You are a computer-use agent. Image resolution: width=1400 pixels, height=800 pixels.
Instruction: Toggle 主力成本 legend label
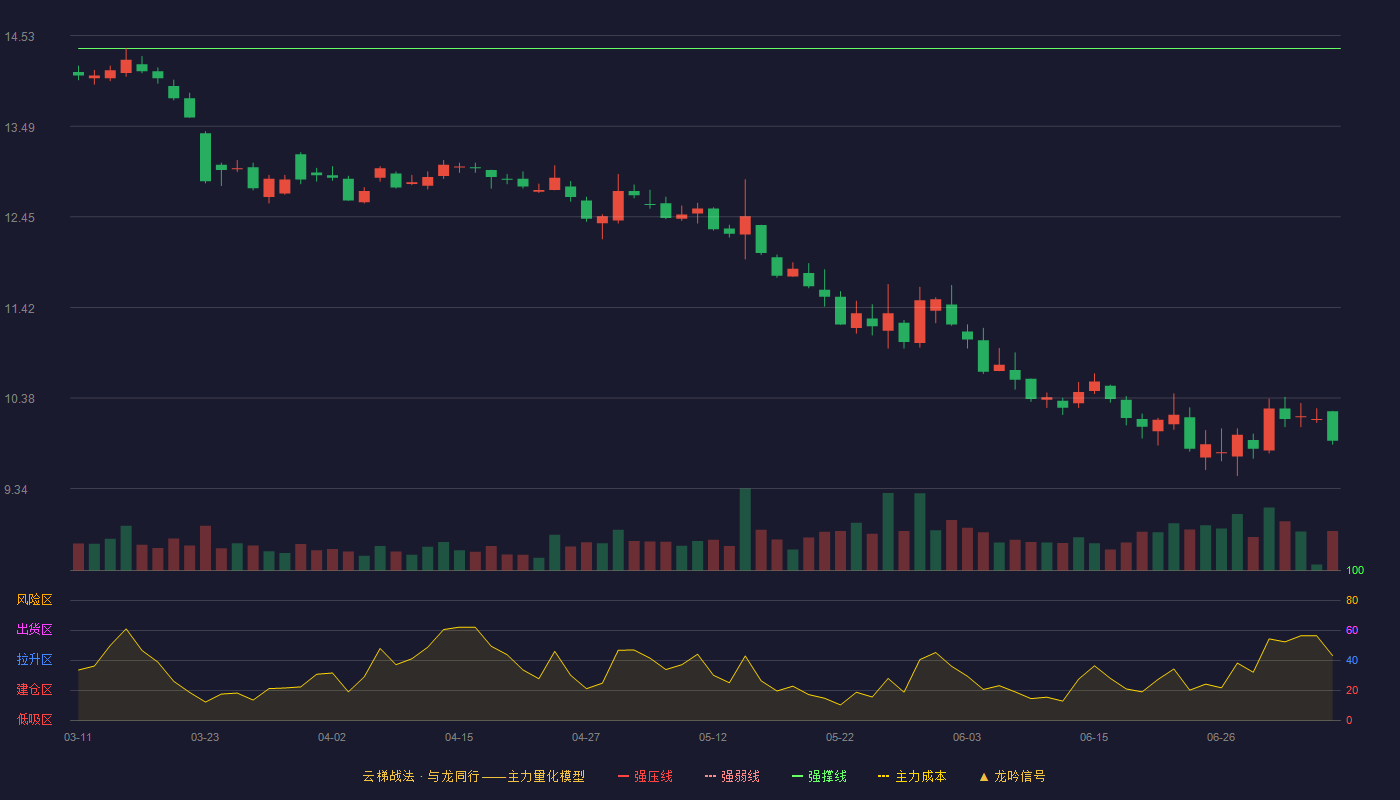[x=921, y=776]
